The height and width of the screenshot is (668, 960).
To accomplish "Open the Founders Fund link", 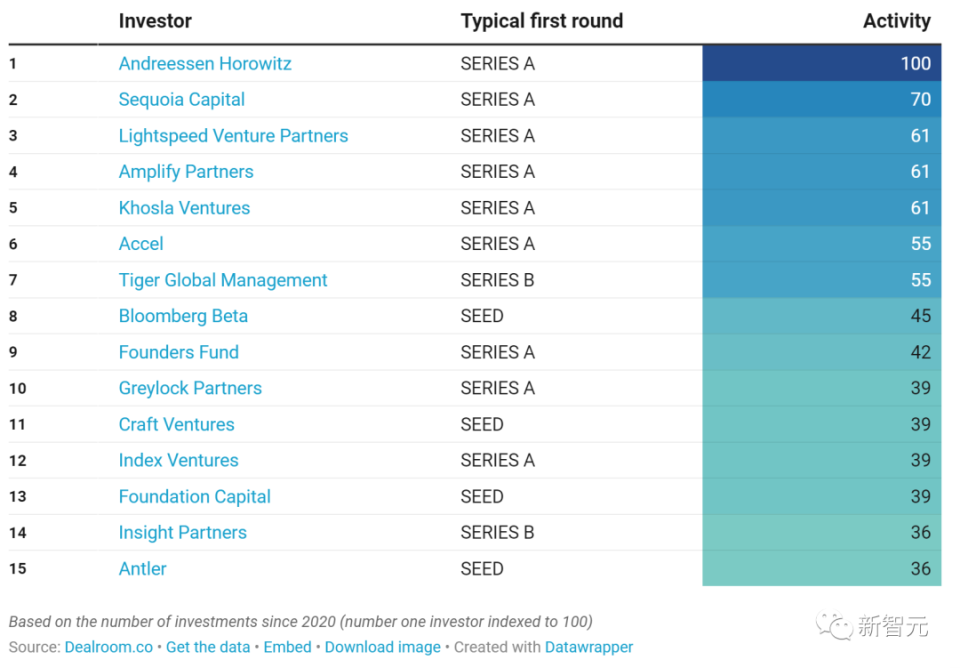I will 178,352.
